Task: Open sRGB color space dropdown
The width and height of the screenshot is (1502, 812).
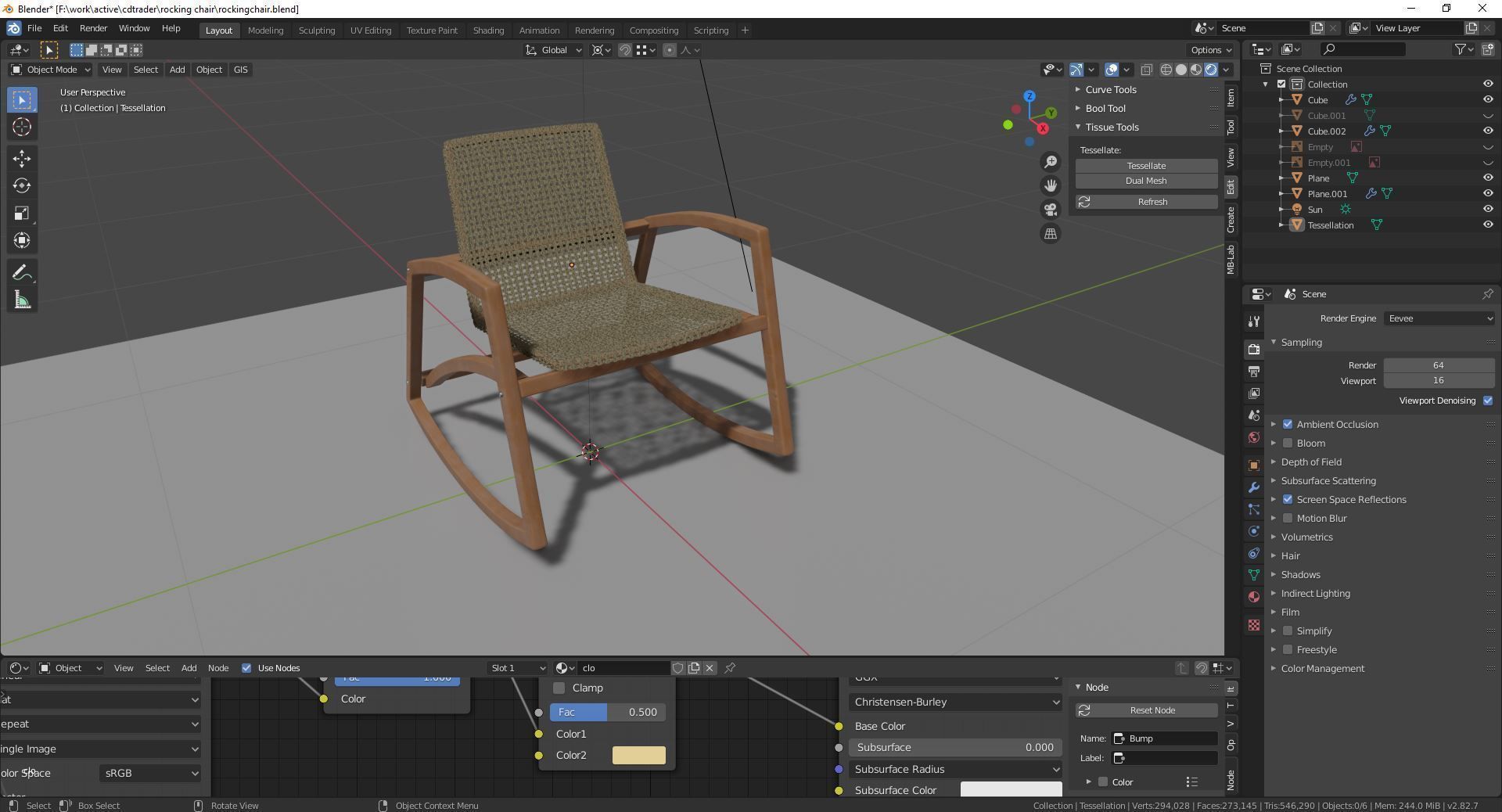Action: (x=150, y=774)
